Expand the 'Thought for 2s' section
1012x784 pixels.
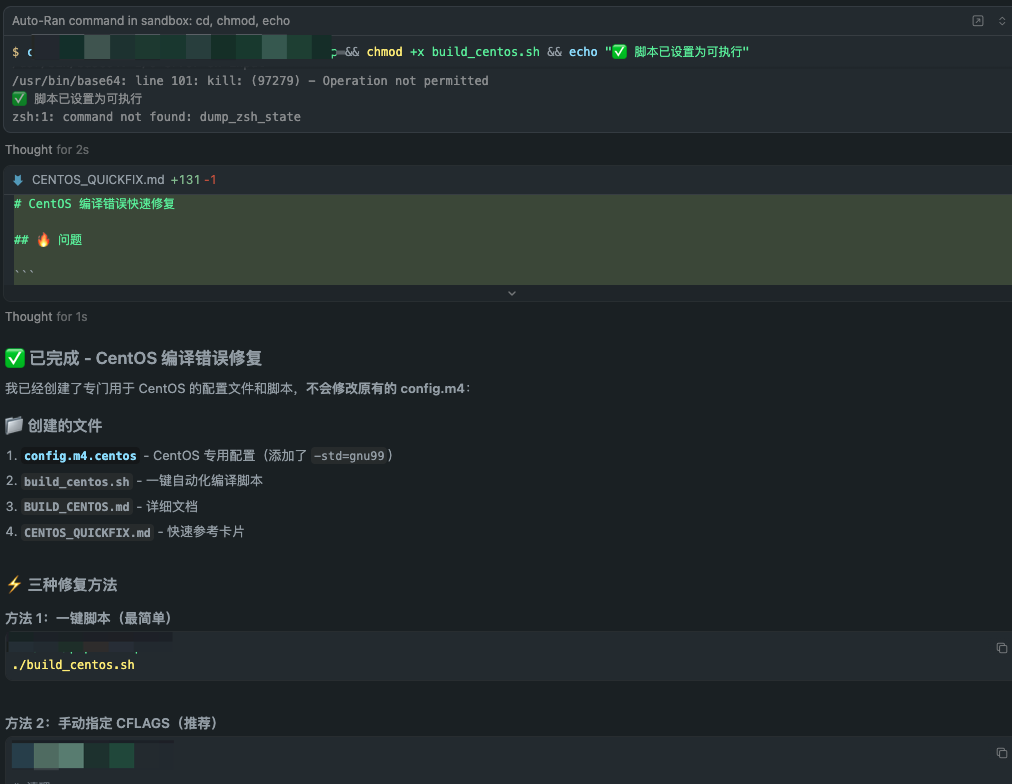pos(47,150)
